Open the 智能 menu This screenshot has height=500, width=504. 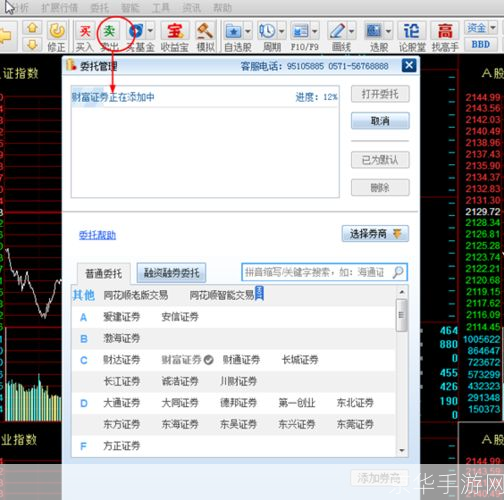pyautogui.click(x=130, y=7)
